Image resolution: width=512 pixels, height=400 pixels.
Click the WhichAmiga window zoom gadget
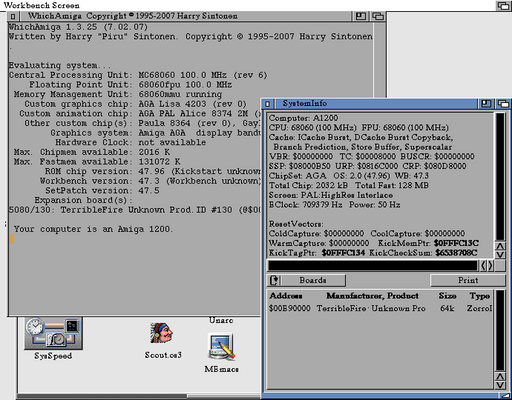click(360, 16)
